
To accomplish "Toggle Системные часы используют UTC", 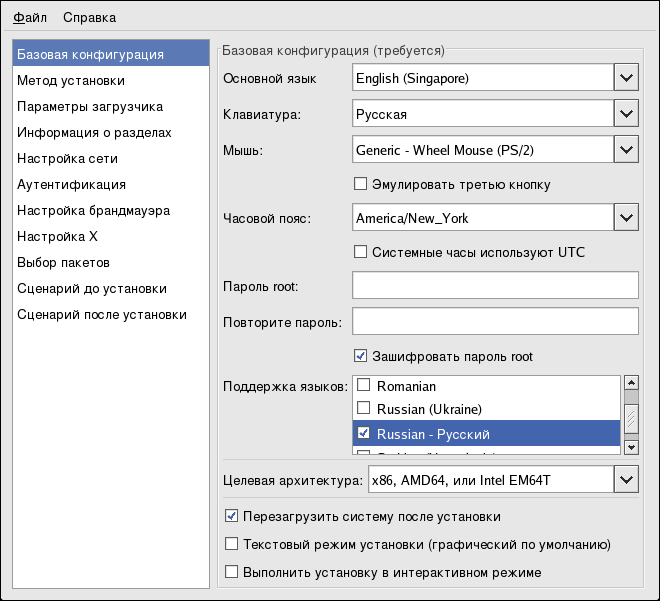I will (x=361, y=252).
